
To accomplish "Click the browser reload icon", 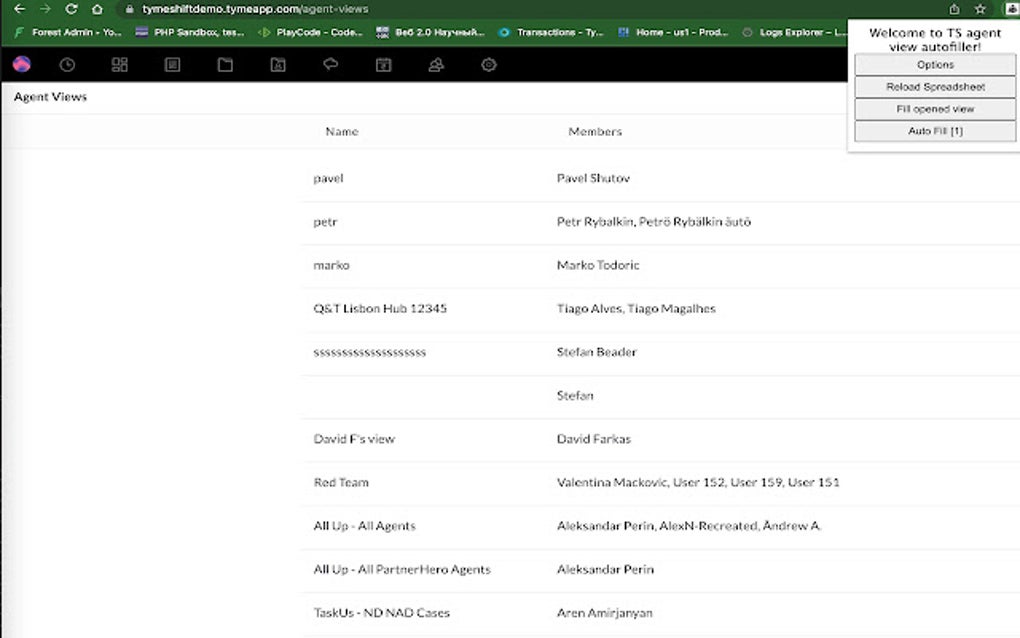I will [x=69, y=8].
